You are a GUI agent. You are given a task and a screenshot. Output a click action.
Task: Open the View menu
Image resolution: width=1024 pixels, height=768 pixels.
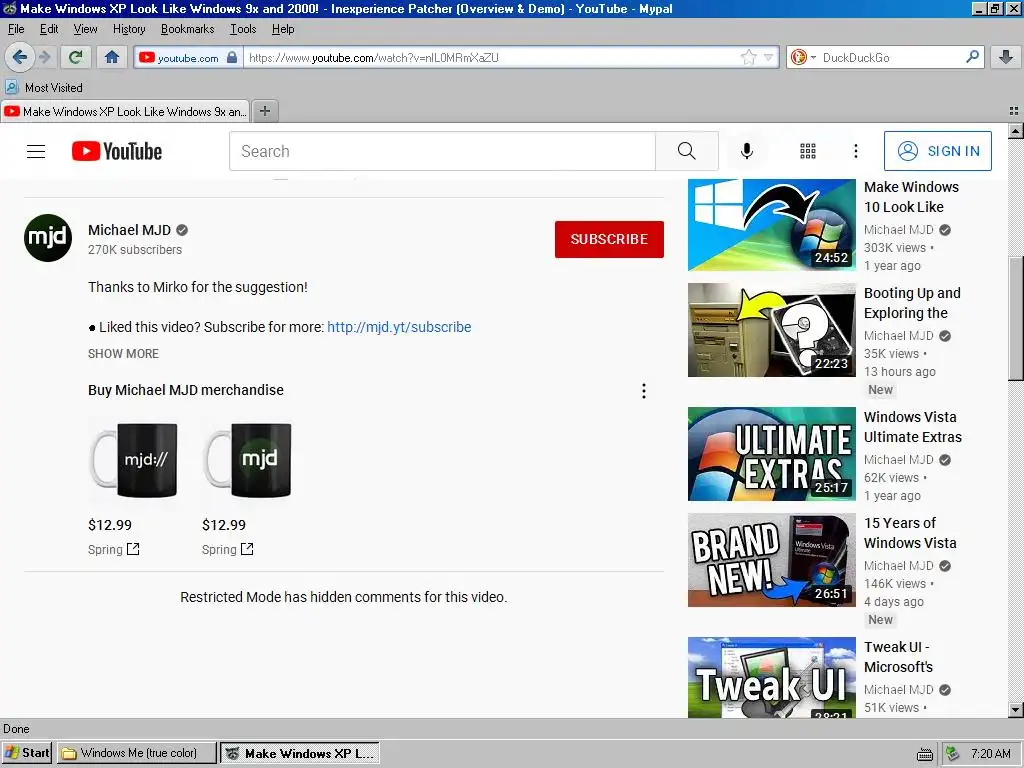click(x=86, y=29)
